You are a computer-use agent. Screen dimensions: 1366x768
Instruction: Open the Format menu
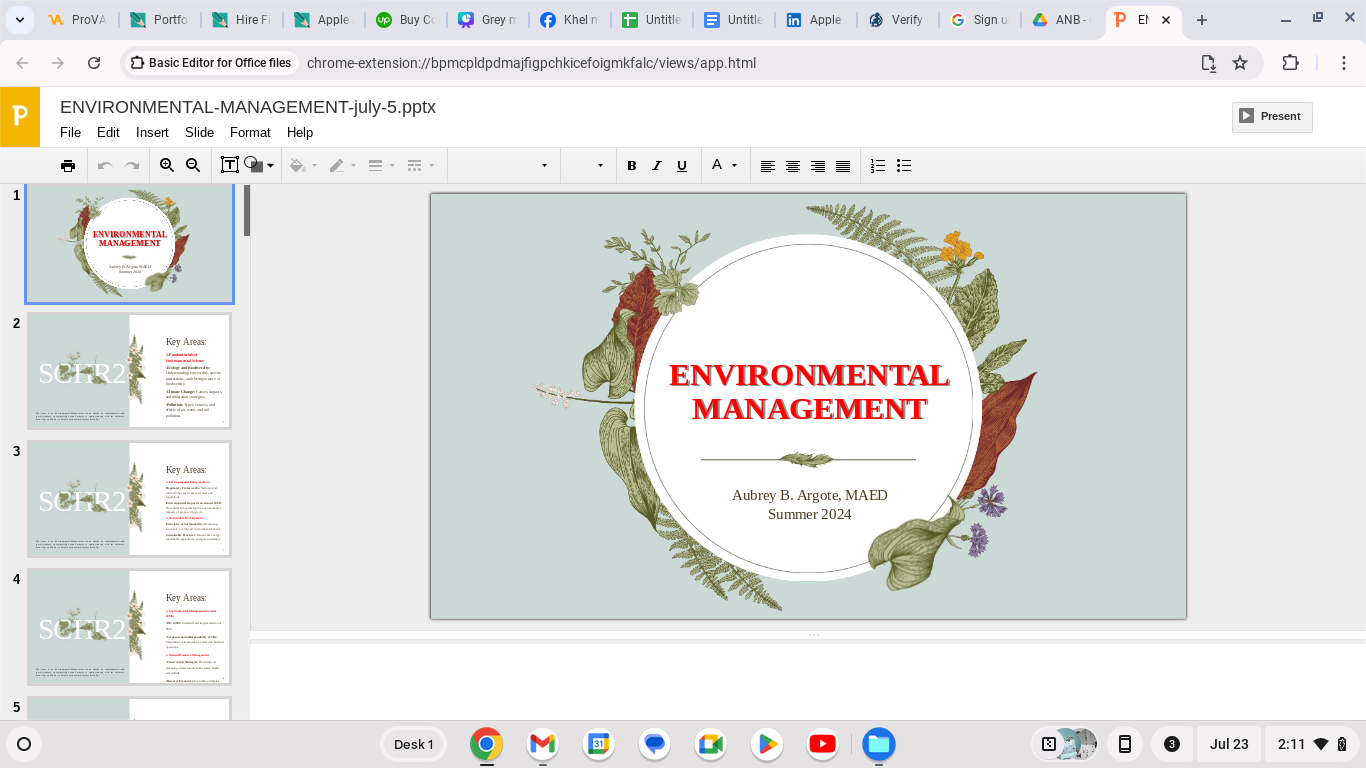pyautogui.click(x=250, y=132)
